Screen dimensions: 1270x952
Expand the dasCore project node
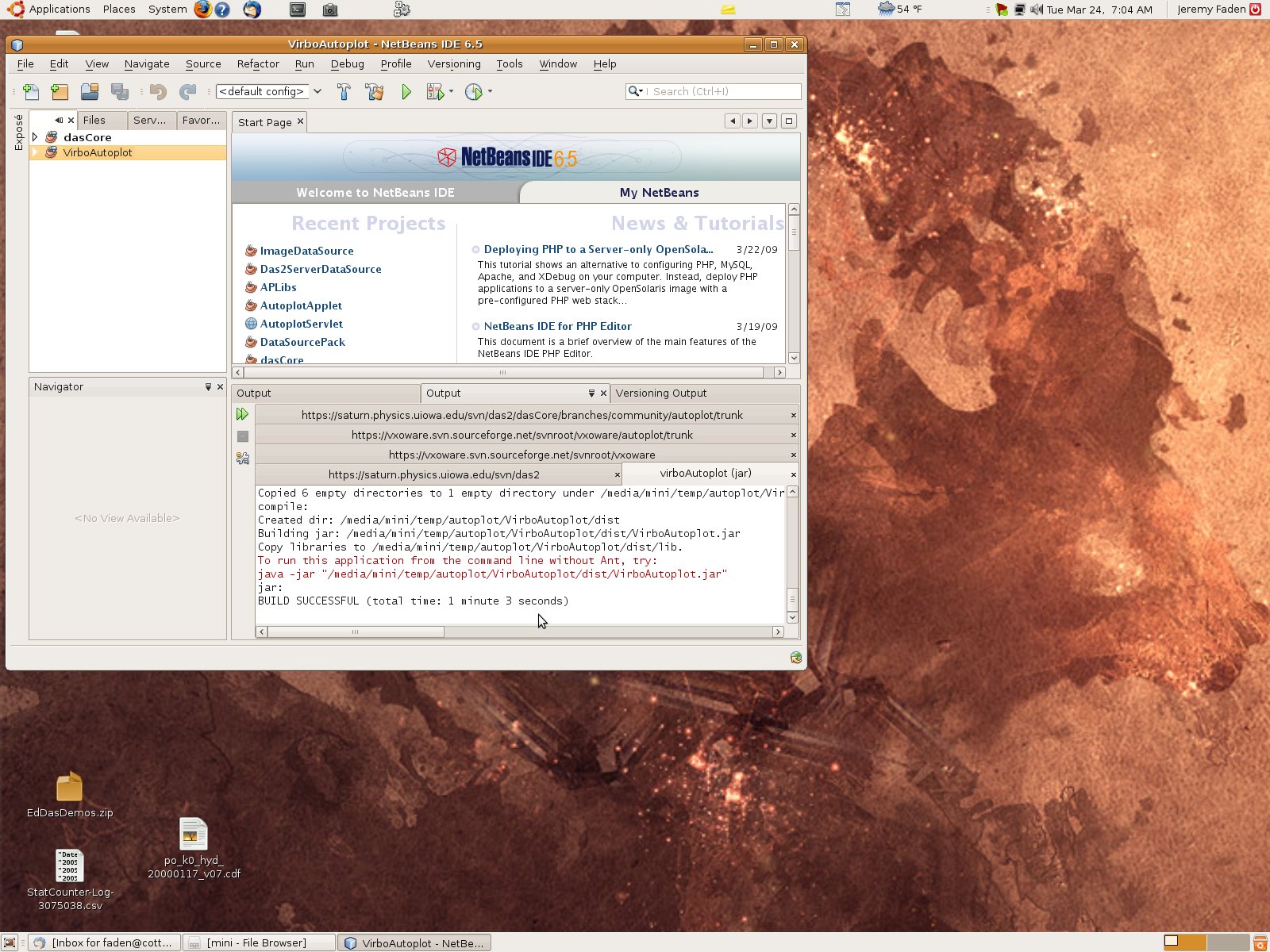36,136
